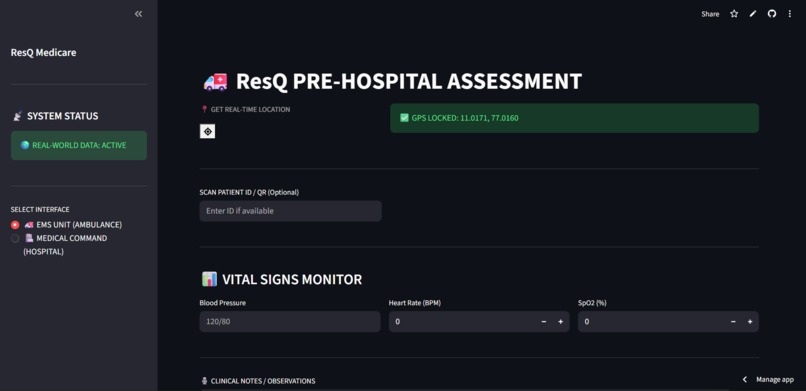Click the get location crosshair button
The width and height of the screenshot is (806, 391).
coord(208,132)
